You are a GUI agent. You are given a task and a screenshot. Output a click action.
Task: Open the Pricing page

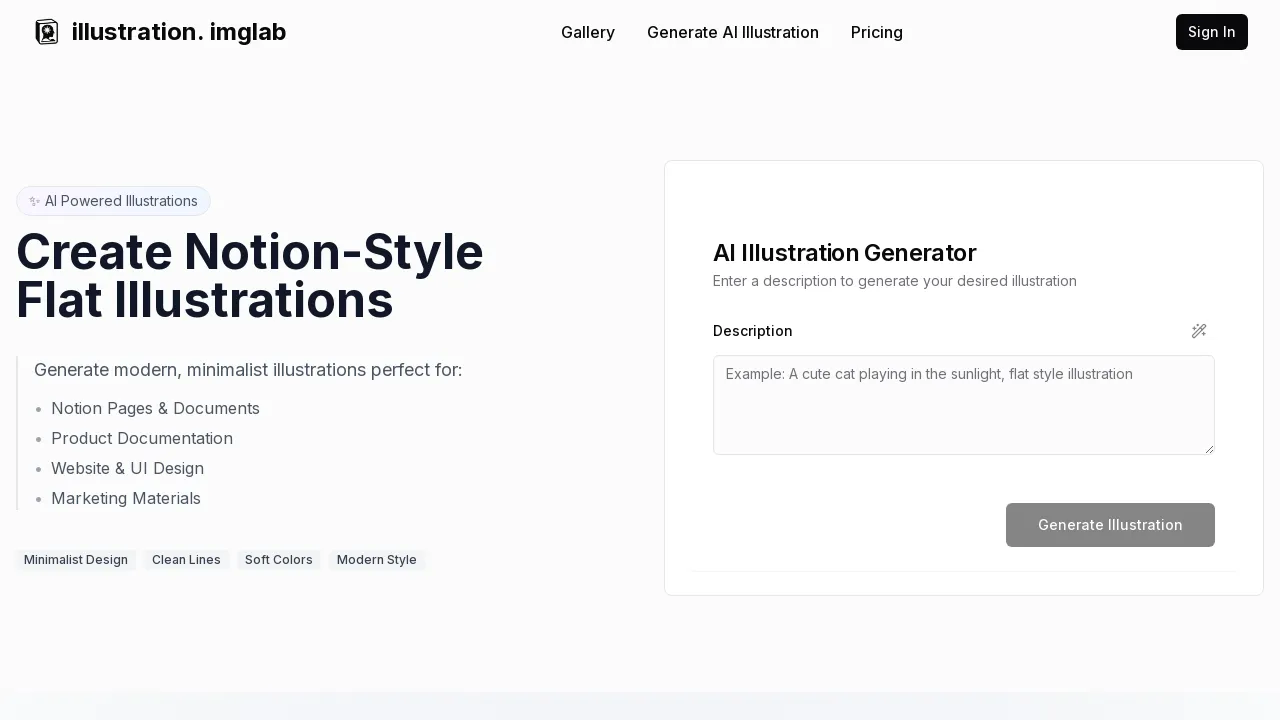click(x=877, y=32)
